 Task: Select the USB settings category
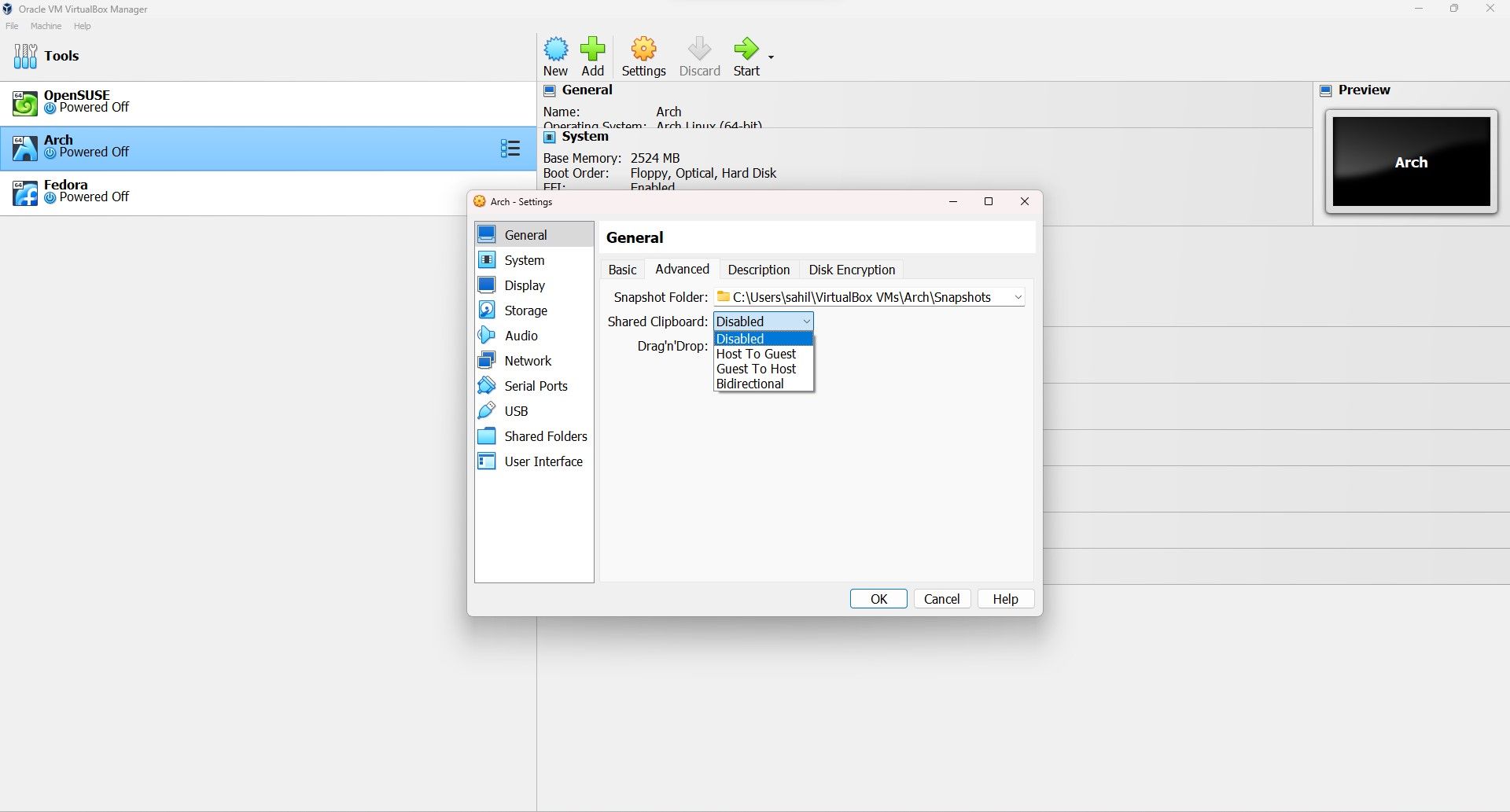516,411
